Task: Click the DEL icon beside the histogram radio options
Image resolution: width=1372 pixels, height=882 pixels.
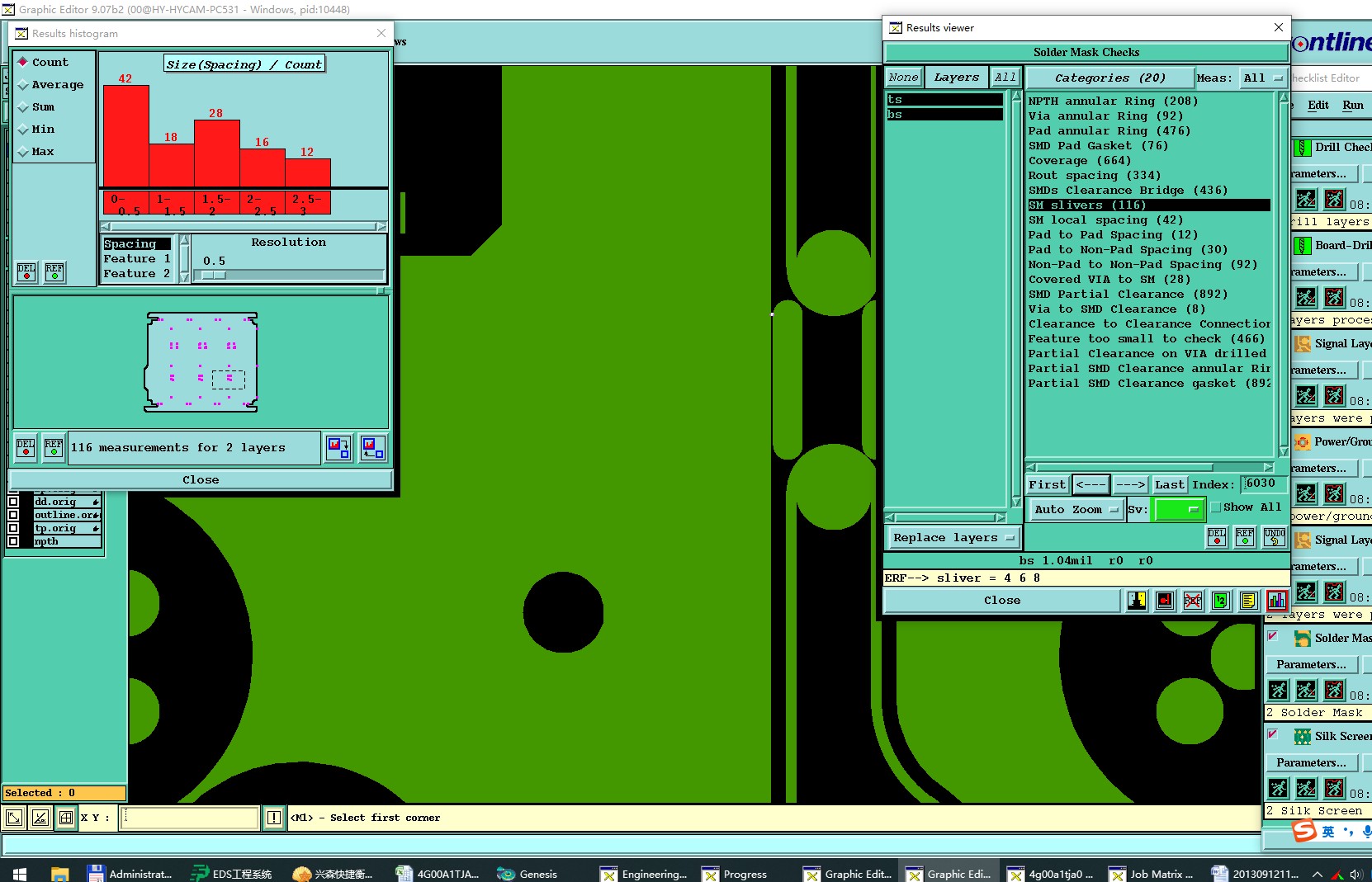Action: pos(26,271)
